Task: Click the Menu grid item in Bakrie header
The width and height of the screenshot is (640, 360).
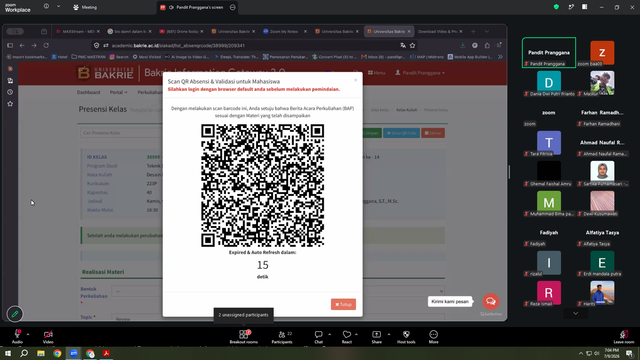Action: (x=376, y=73)
